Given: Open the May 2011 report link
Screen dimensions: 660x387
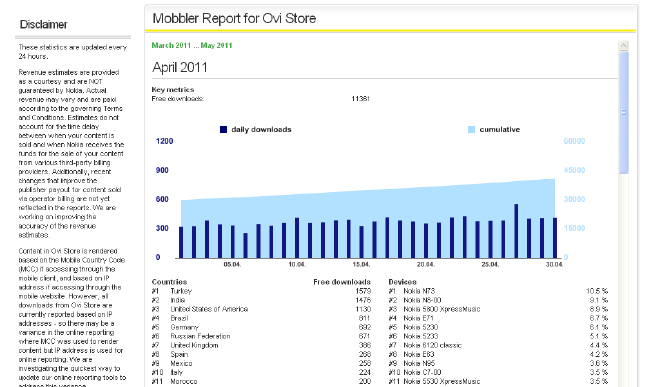Looking at the screenshot, I should click(x=216, y=45).
